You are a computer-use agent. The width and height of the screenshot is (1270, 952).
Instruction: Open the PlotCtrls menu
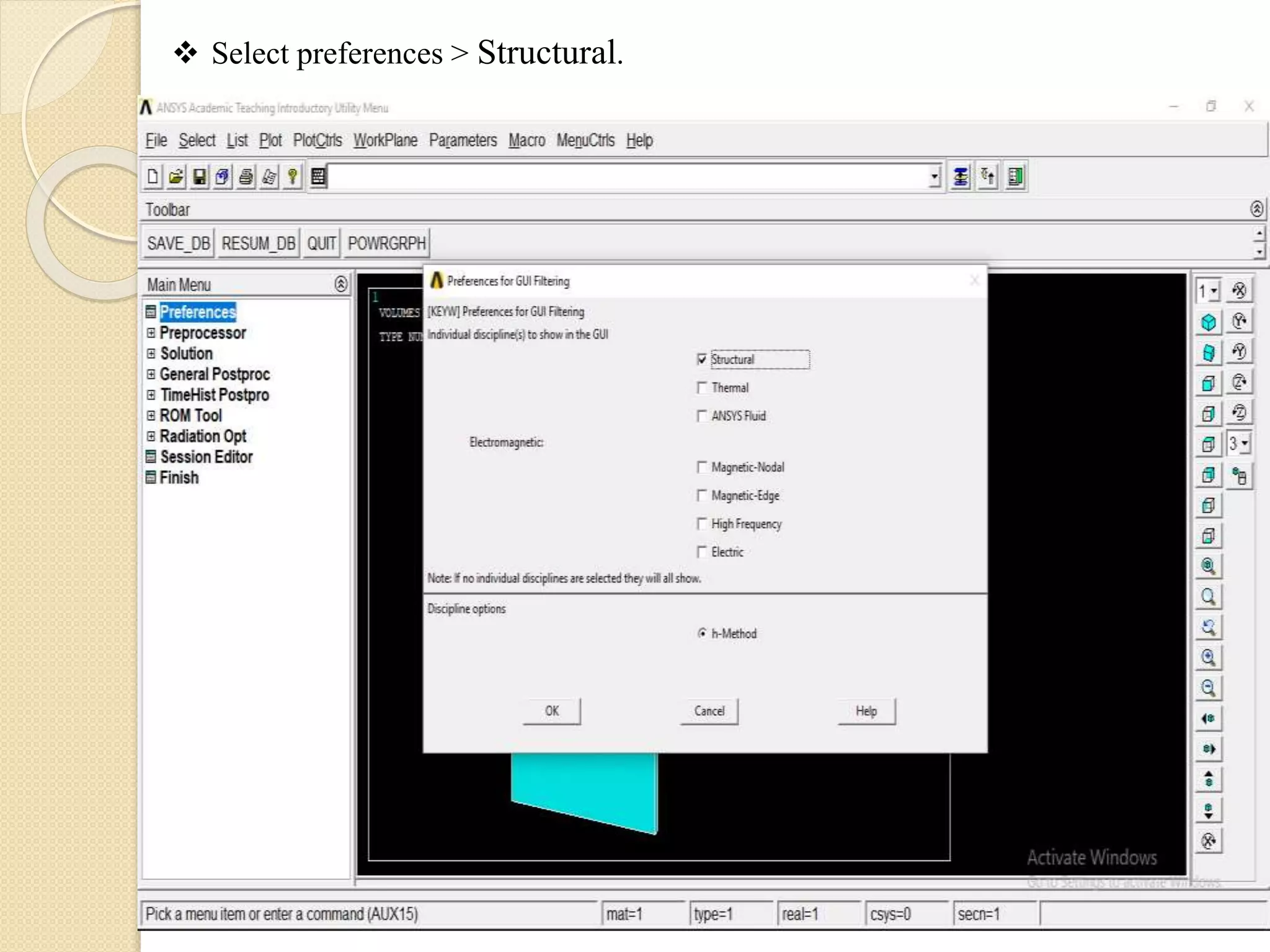coord(317,141)
